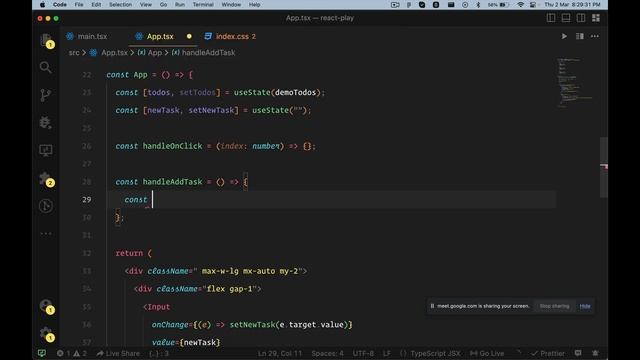This screenshot has height=360, width=640.
Task: Click the editor minimap
Action: click(x=575, y=83)
